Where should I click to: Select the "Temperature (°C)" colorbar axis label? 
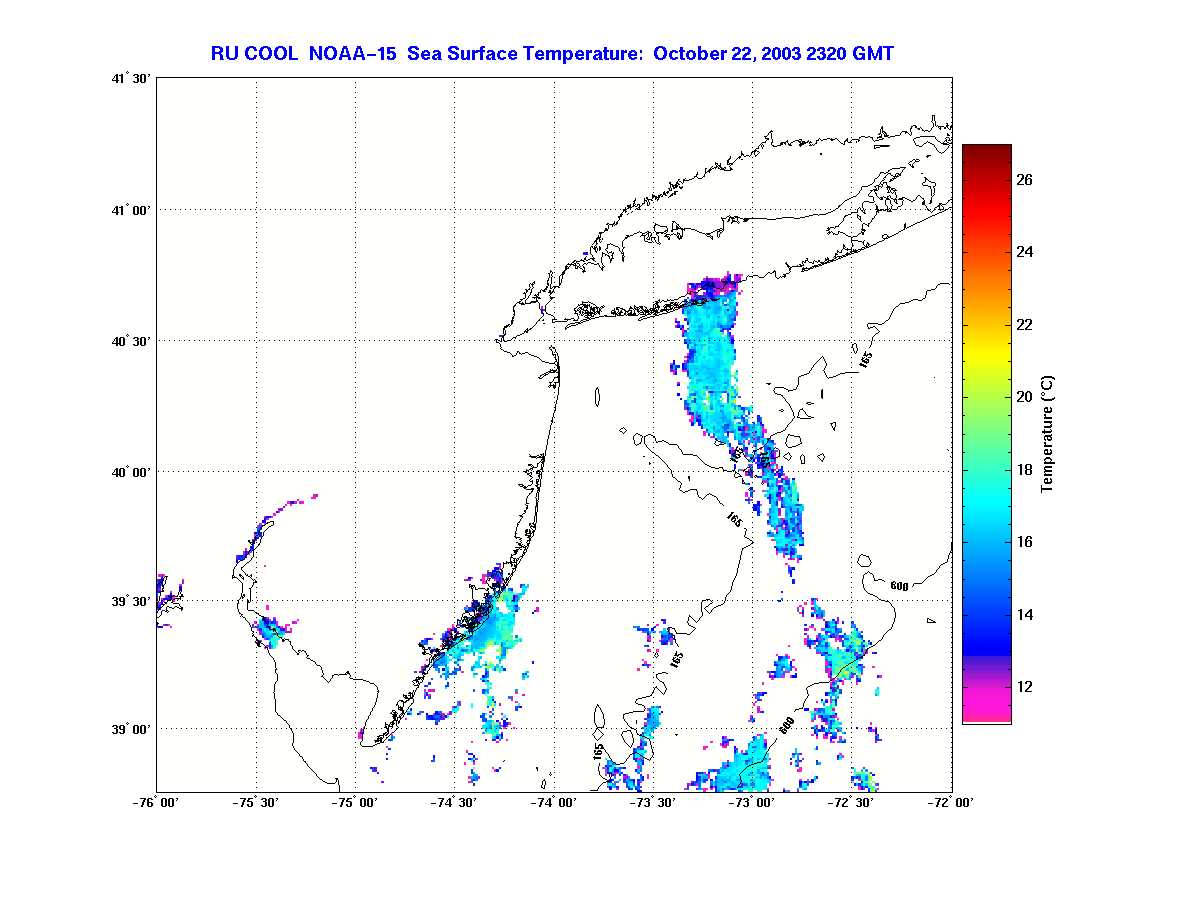tap(1048, 433)
